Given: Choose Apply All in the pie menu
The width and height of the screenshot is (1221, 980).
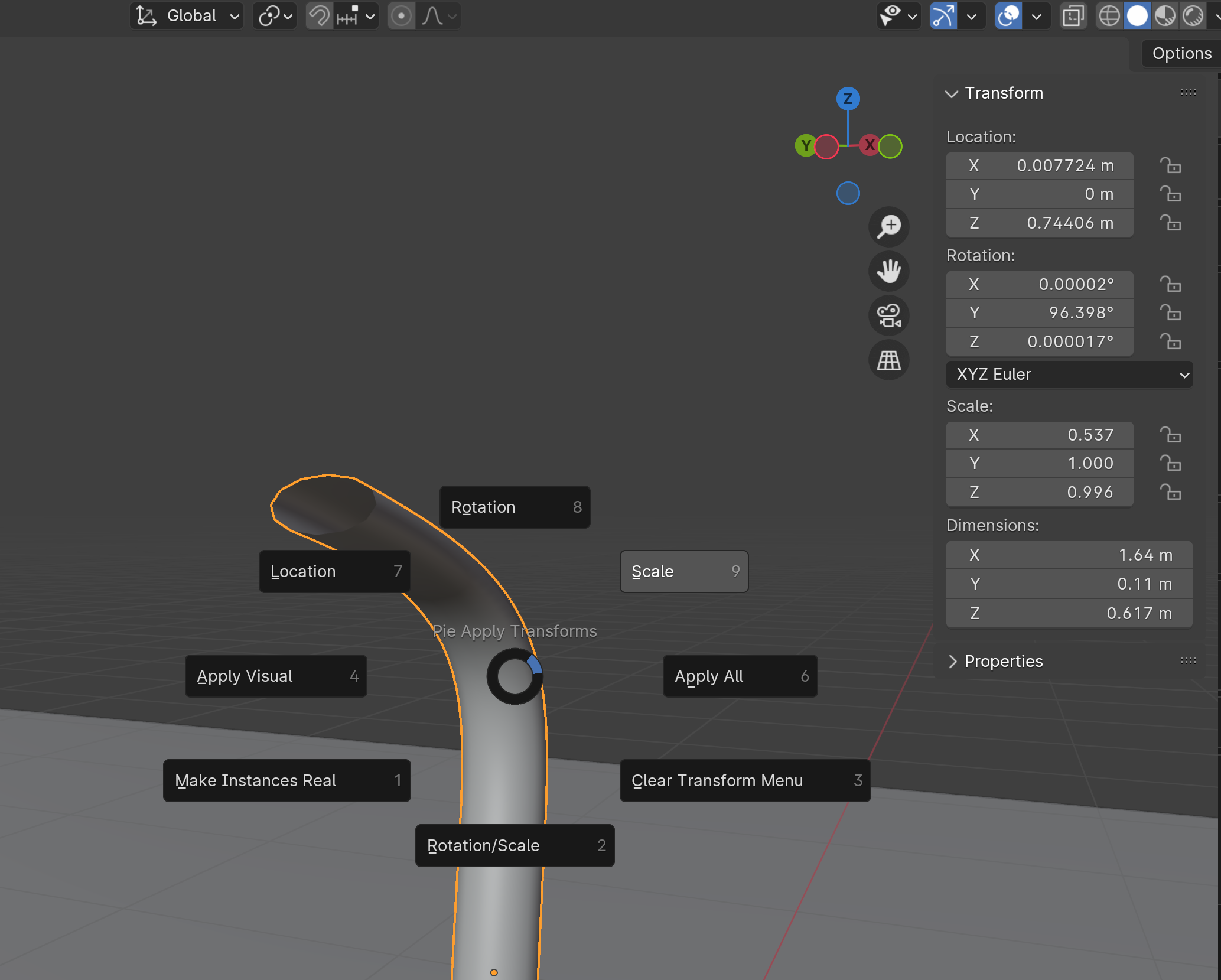Looking at the screenshot, I should 740,676.
